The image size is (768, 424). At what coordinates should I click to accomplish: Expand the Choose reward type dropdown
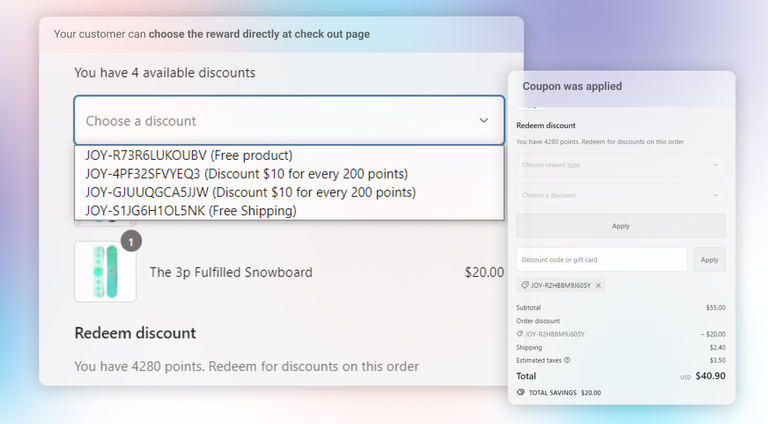tap(620, 165)
